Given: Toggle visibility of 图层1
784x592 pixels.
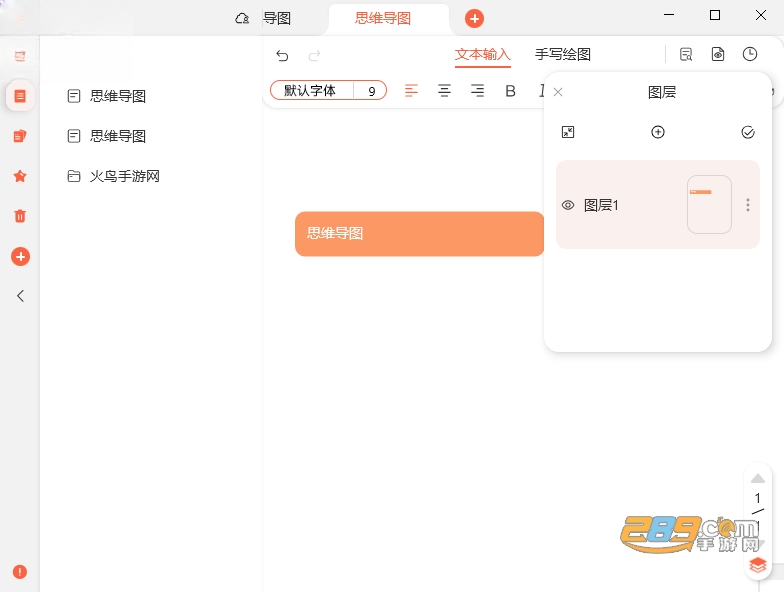Looking at the screenshot, I should pyautogui.click(x=568, y=205).
